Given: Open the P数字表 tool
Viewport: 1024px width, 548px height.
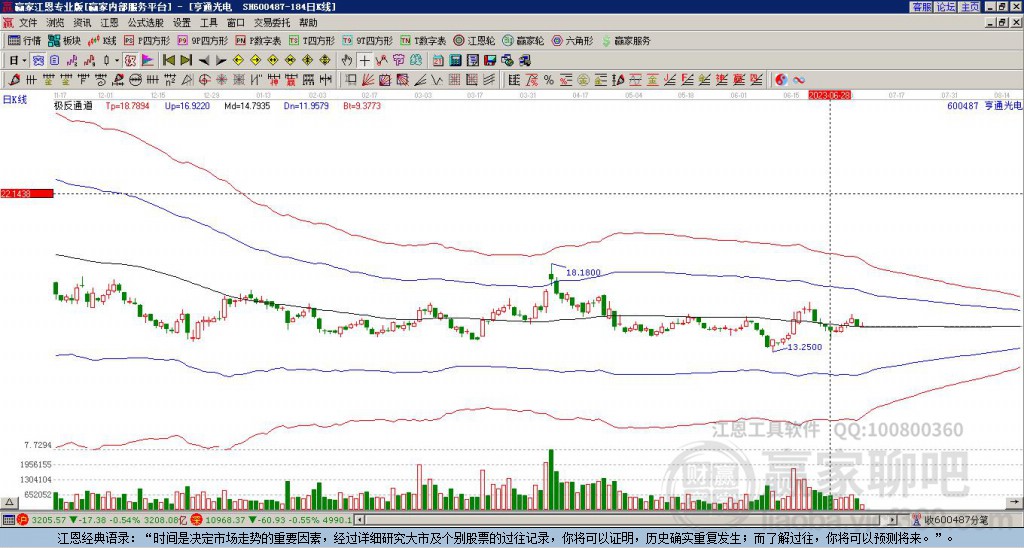Looking at the screenshot, I should coord(259,40).
